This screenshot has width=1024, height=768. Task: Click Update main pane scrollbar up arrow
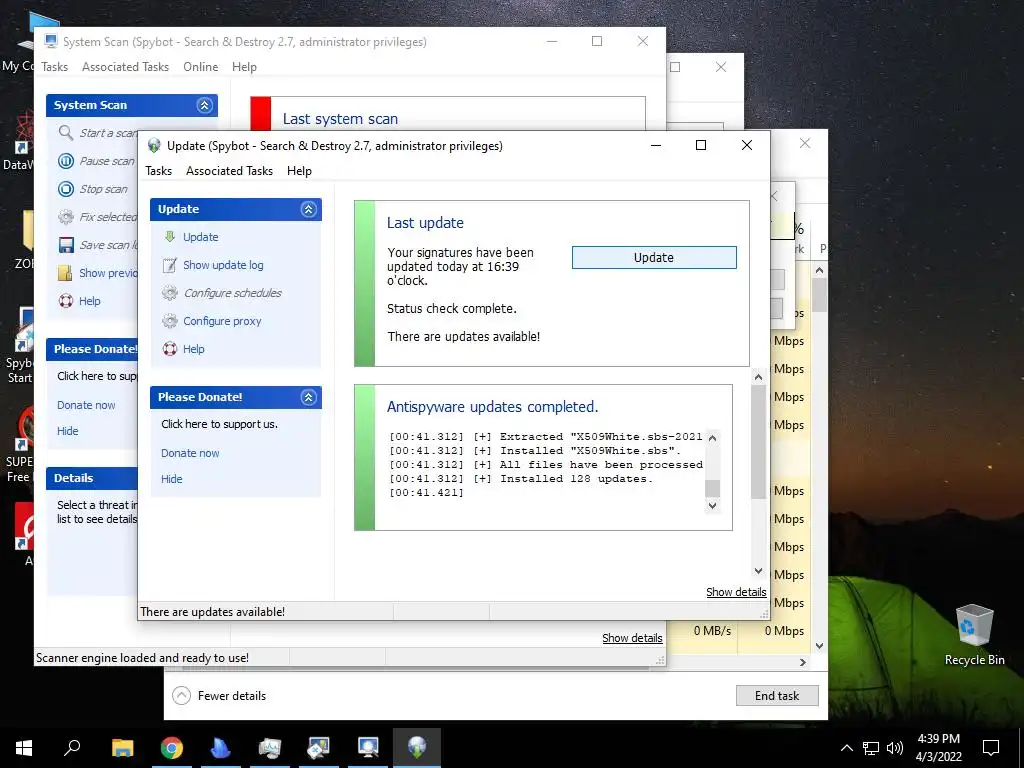(758, 377)
